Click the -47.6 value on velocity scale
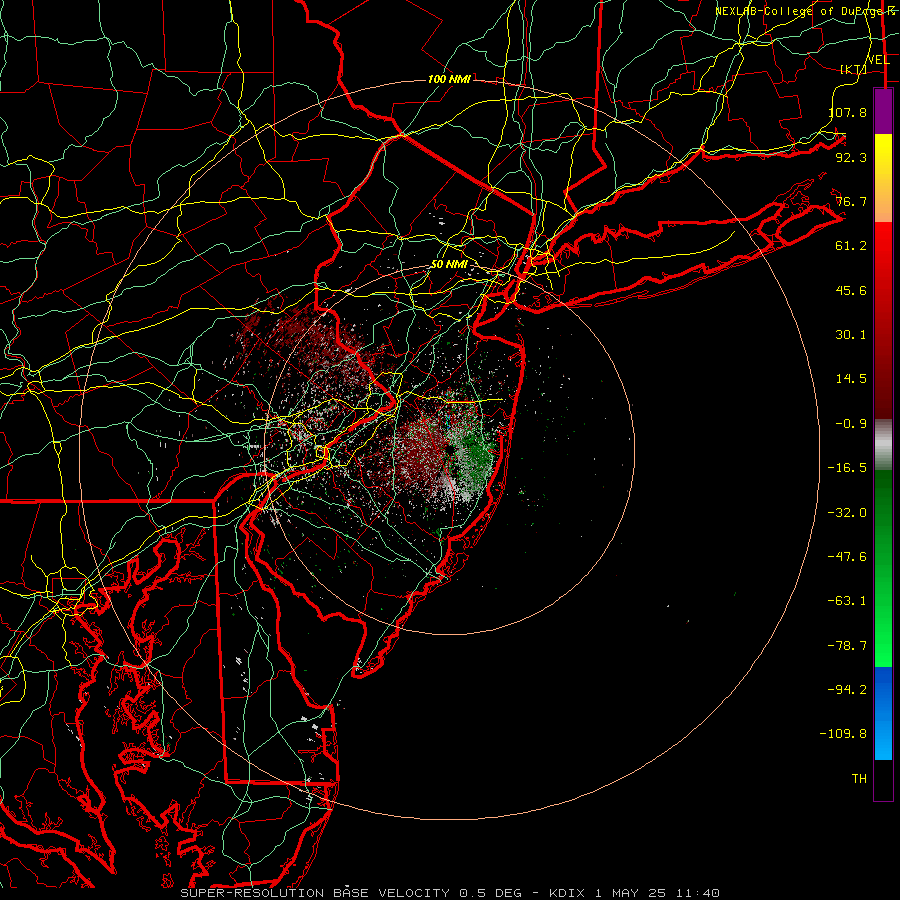Screen dimensions: 900x900 (847, 557)
